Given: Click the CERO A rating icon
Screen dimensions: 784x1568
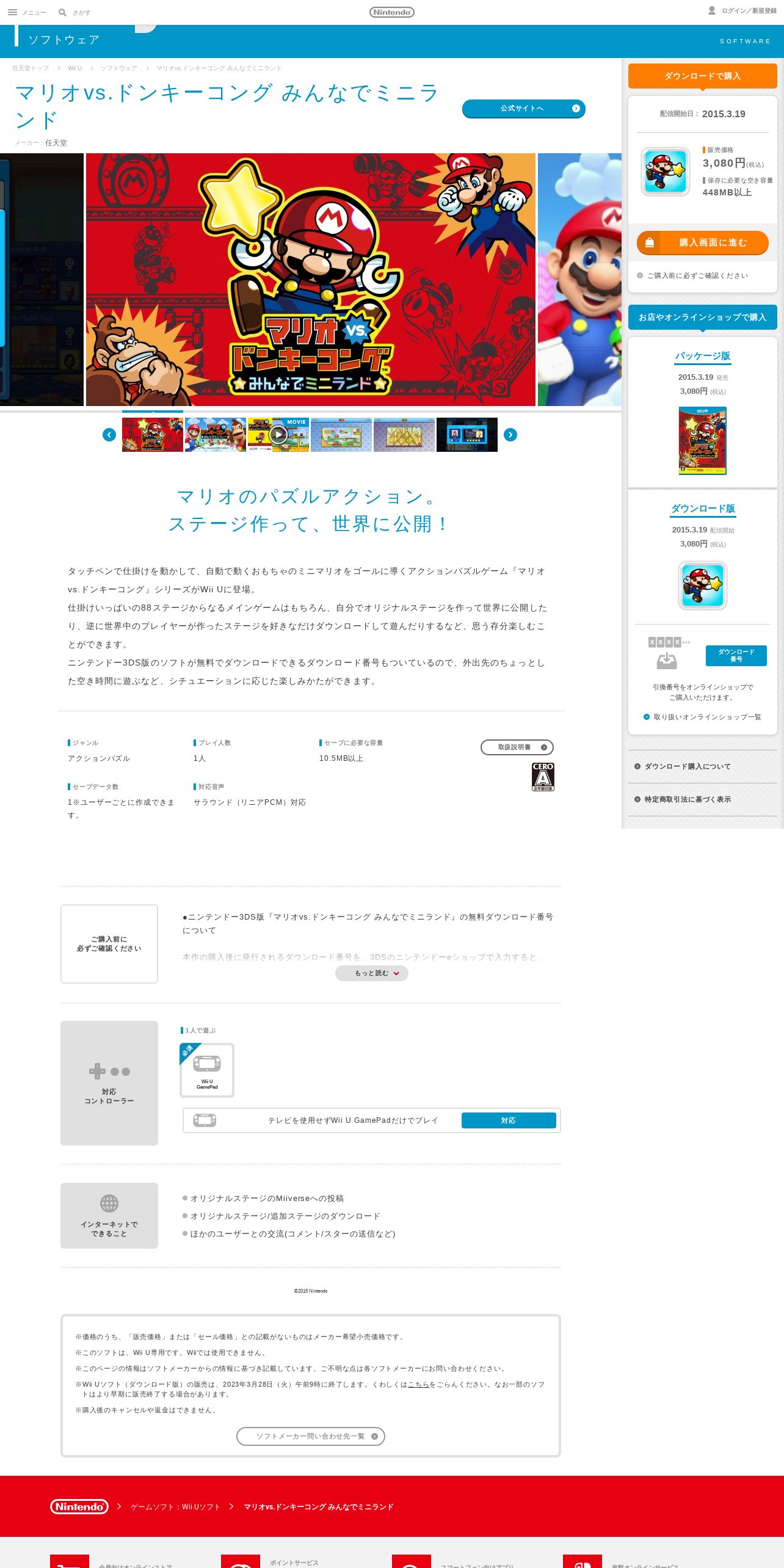Looking at the screenshot, I should tap(543, 777).
